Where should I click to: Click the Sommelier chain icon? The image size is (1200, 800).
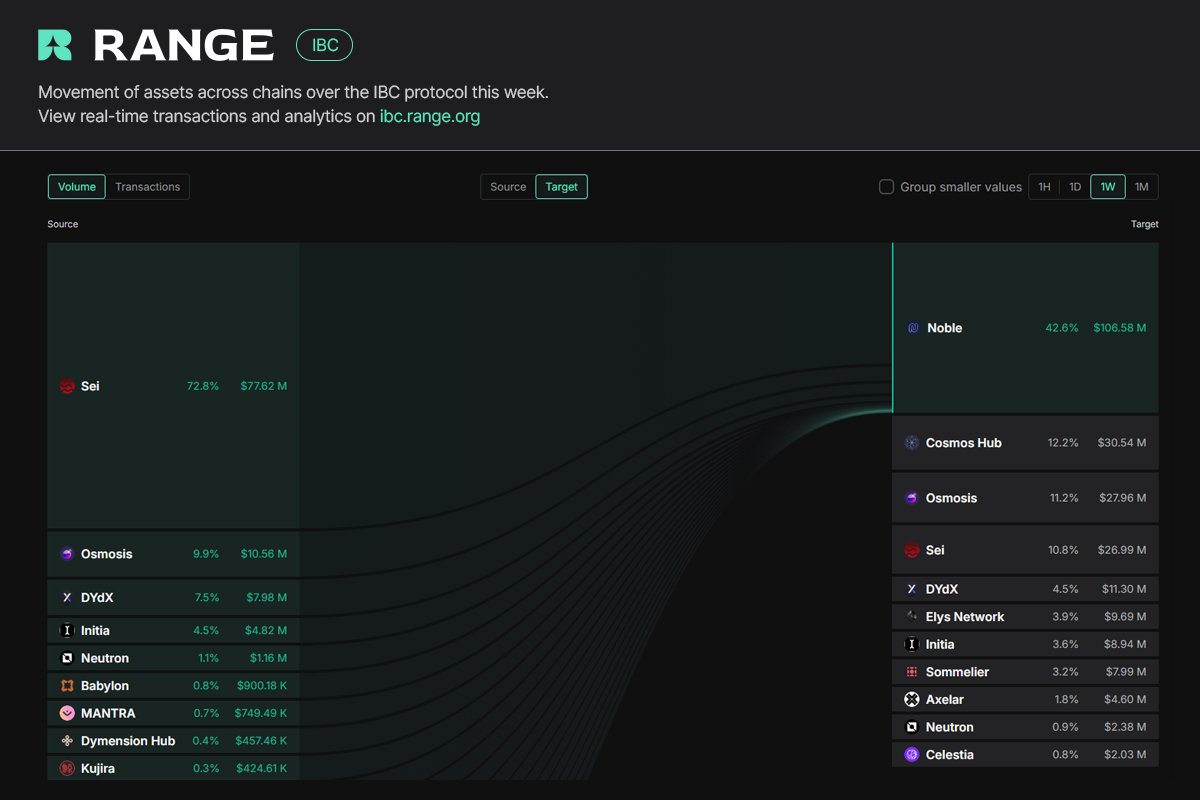pos(912,672)
